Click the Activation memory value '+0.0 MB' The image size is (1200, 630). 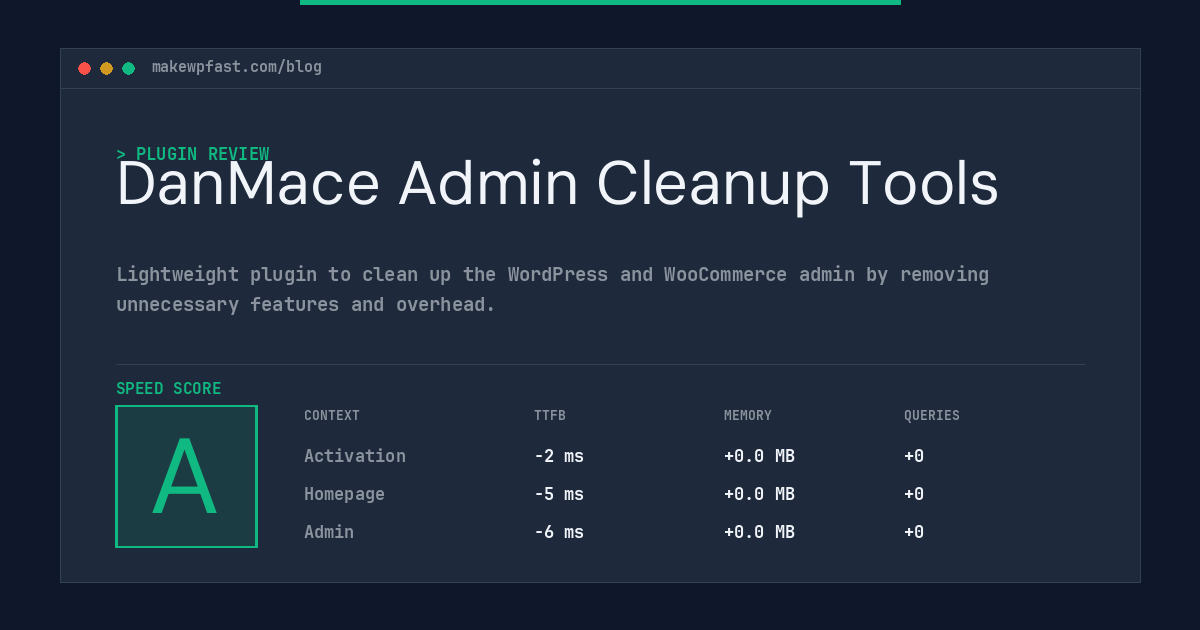[759, 456]
